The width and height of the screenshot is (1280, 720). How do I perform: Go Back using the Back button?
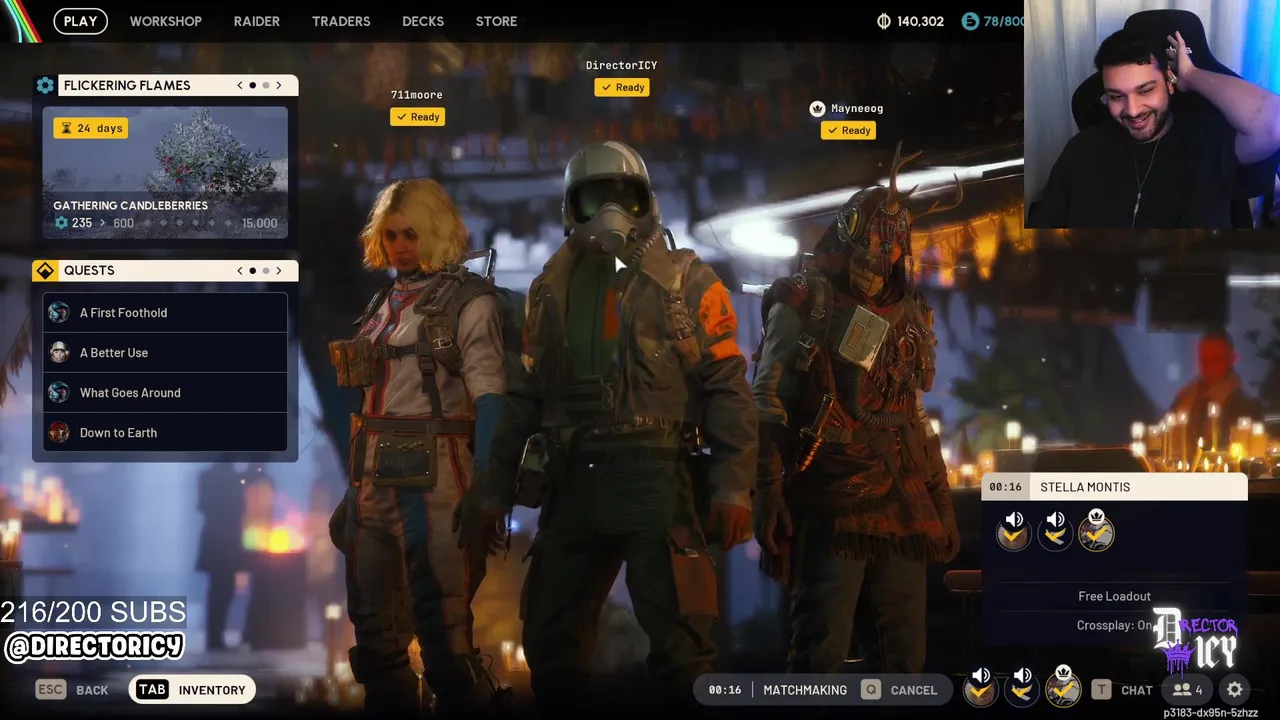point(72,690)
